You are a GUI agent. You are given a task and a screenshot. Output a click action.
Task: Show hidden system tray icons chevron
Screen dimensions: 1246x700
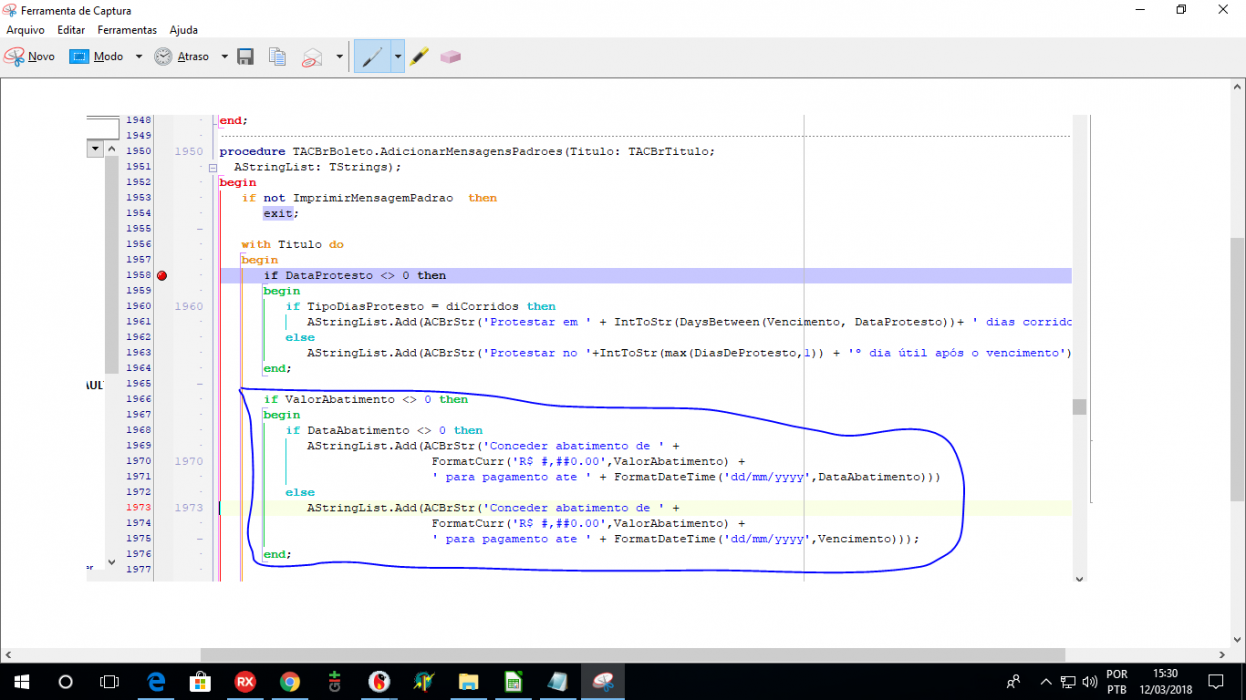coord(1046,682)
